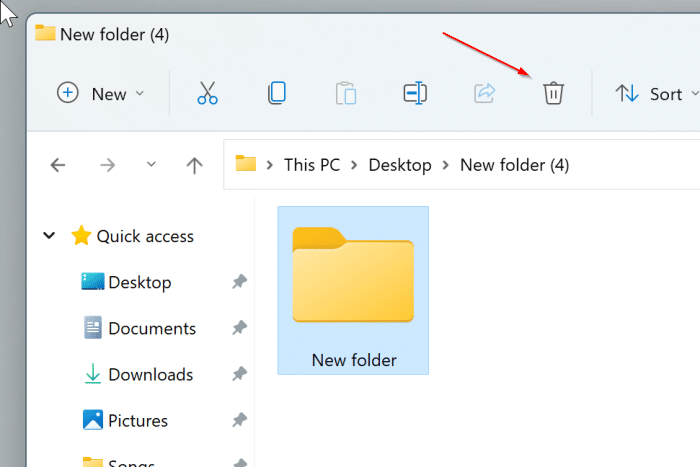Go up one level with up arrow
The width and height of the screenshot is (700, 467).
[194, 165]
